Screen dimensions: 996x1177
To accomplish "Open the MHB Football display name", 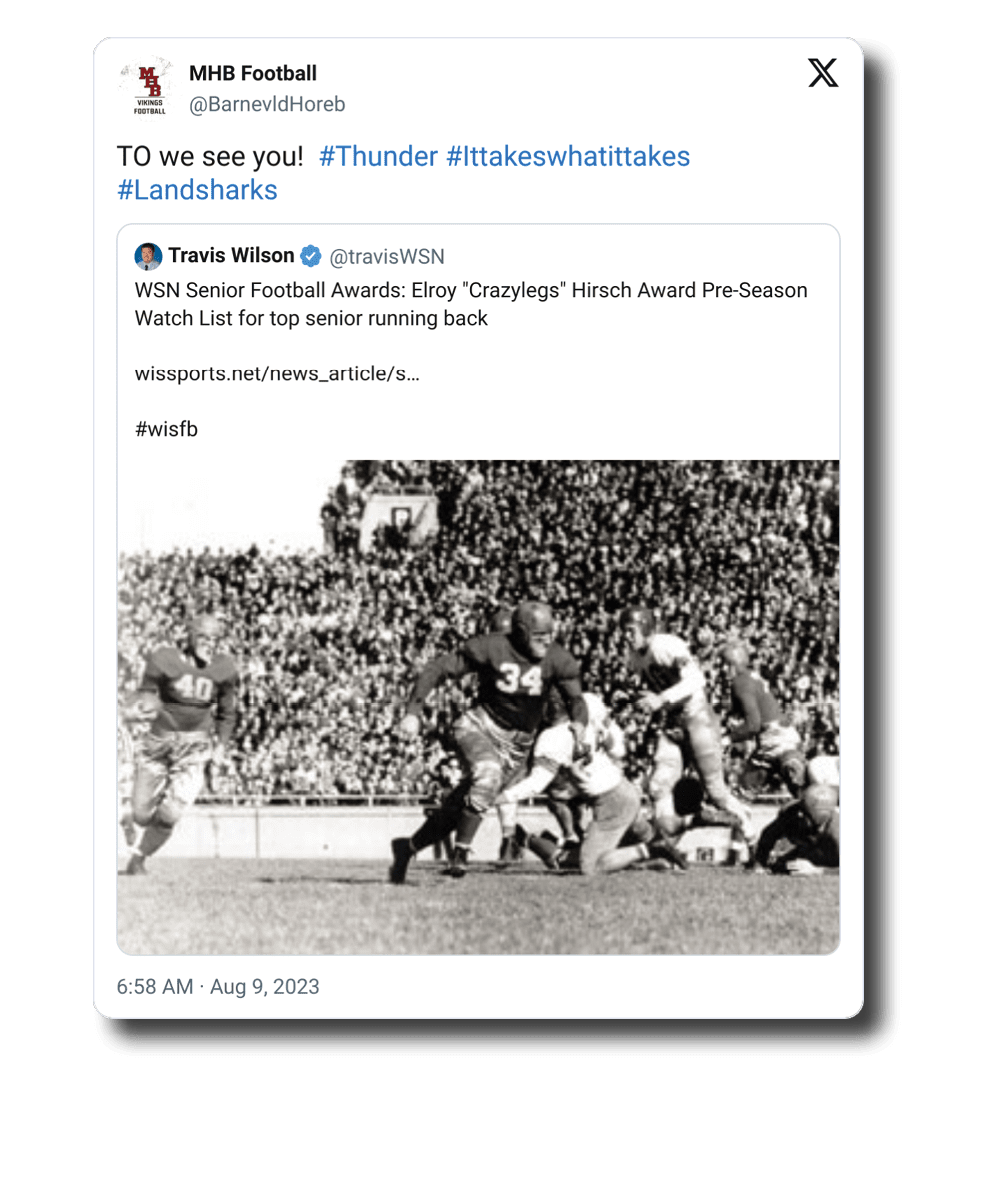I will (253, 73).
